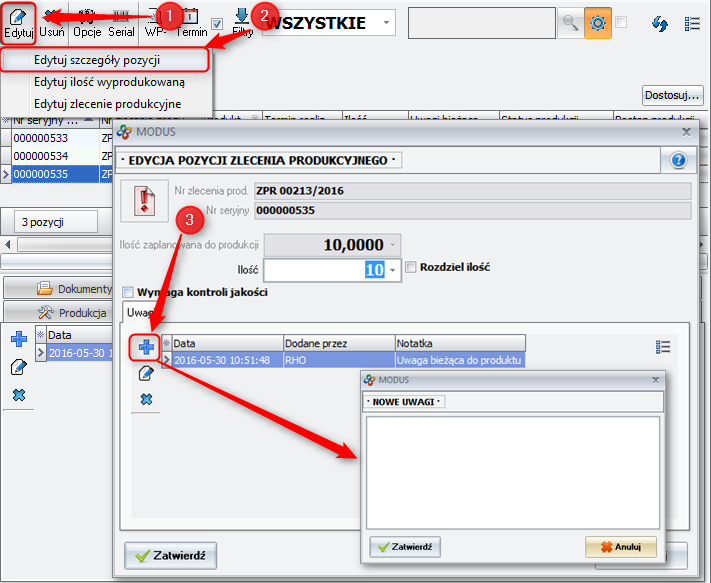Screen dimensions: 711x583
Task: Click the edit note pencil icon in the edit dialog
Action: pos(146,374)
